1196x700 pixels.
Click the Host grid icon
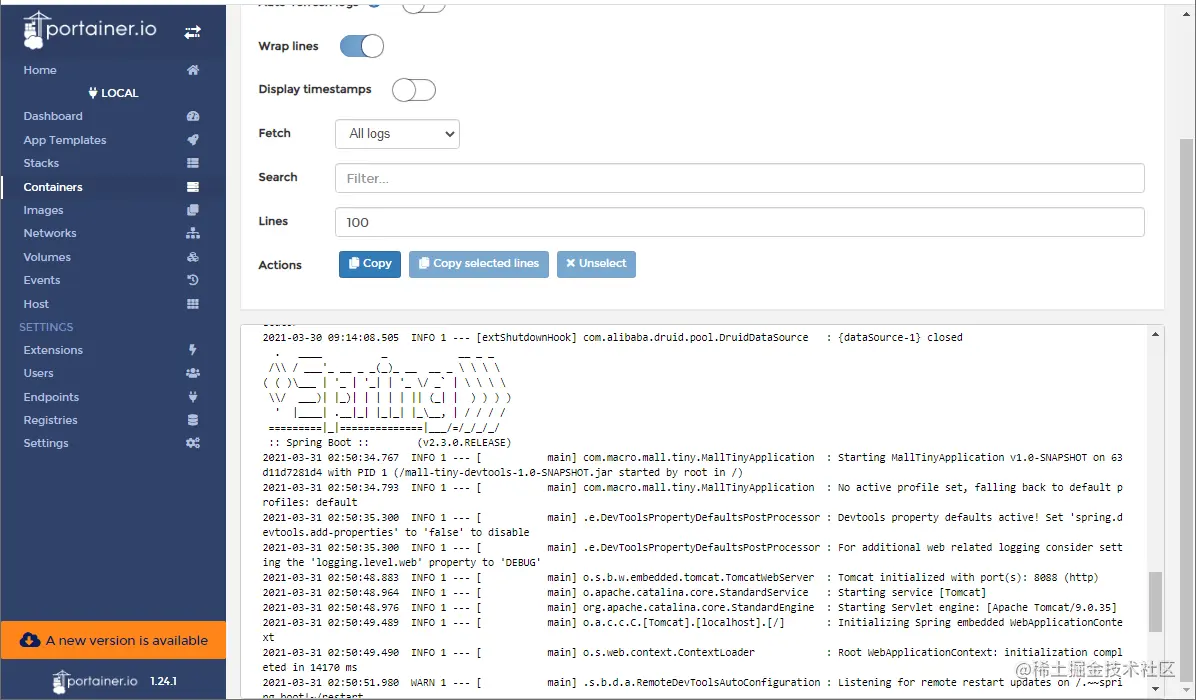193,303
